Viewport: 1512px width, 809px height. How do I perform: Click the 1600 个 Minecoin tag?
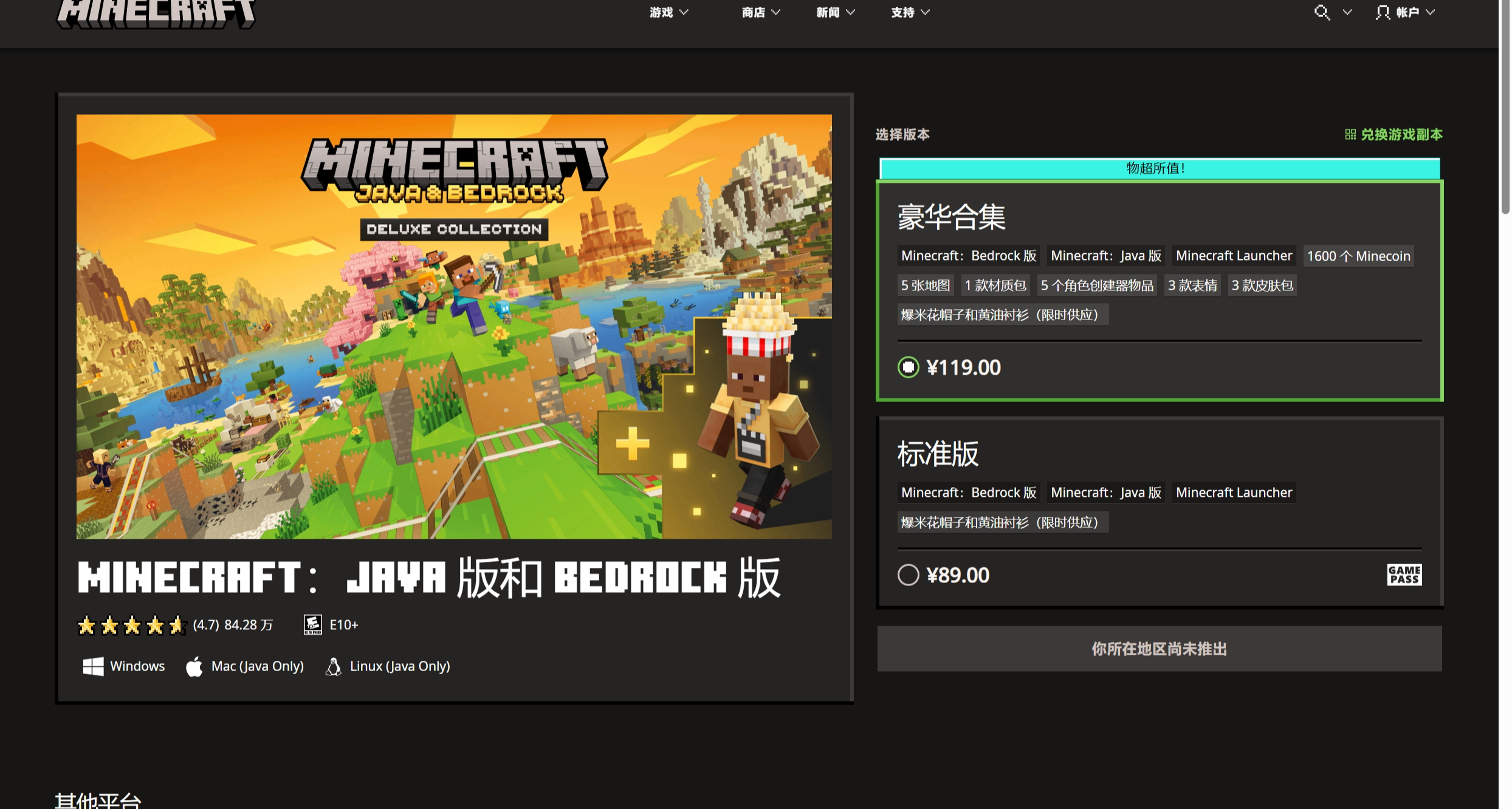[1359, 256]
